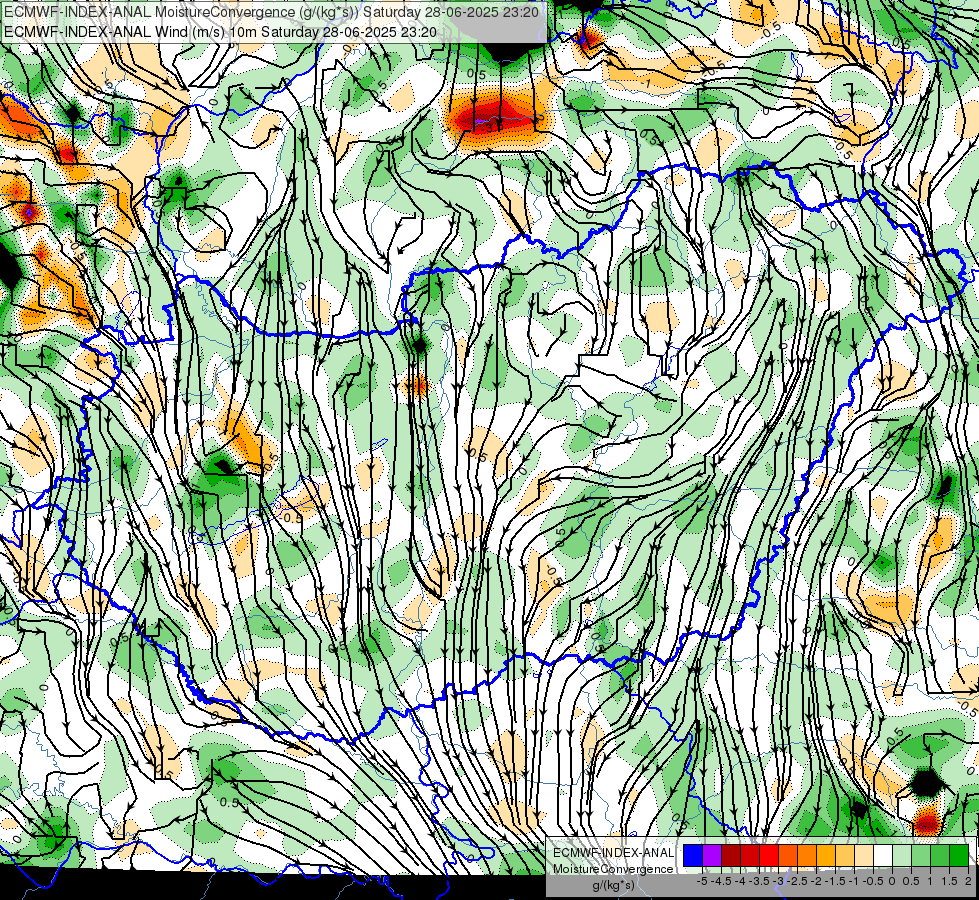Click the Wind (m/s) 10m title line
This screenshot has width=979, height=900.
tap(220, 31)
